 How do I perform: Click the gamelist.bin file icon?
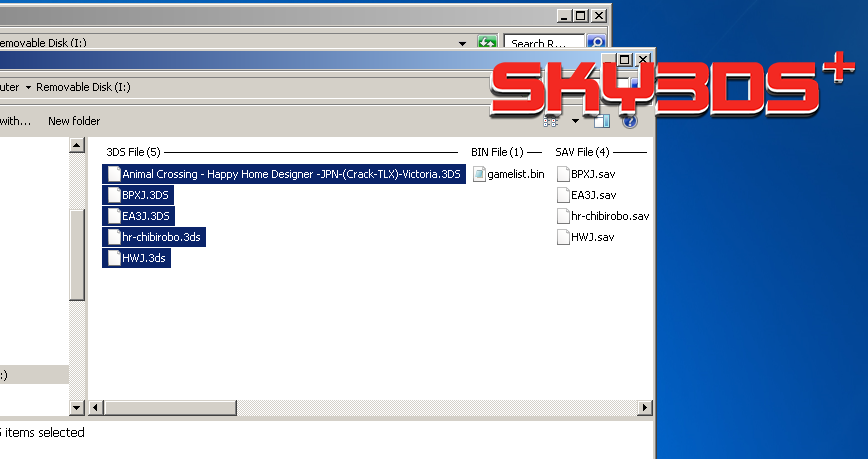(x=479, y=174)
